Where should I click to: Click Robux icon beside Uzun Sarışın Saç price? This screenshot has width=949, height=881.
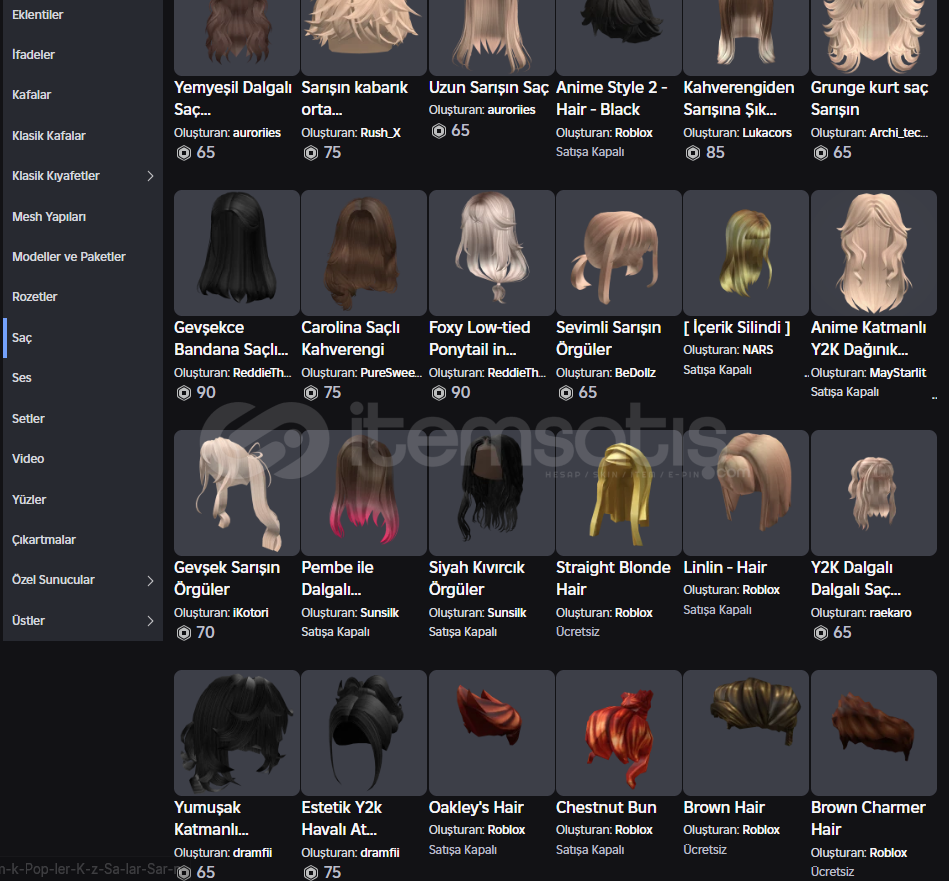tap(438, 131)
